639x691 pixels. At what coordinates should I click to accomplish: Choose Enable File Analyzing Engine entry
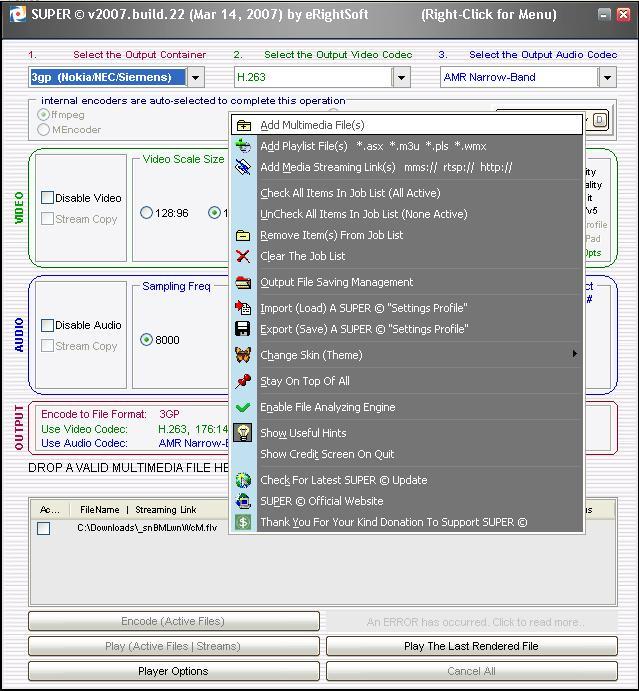click(x=407, y=407)
